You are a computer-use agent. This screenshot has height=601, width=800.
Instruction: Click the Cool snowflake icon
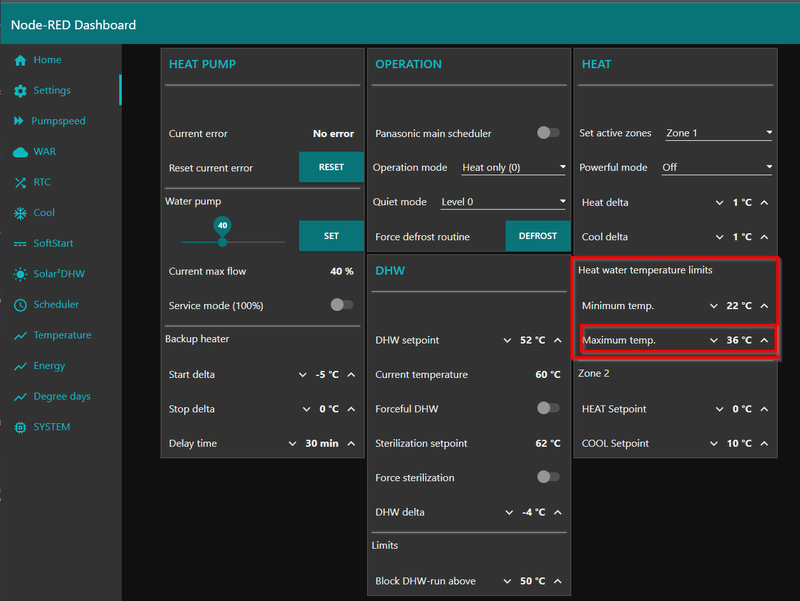pos(20,213)
